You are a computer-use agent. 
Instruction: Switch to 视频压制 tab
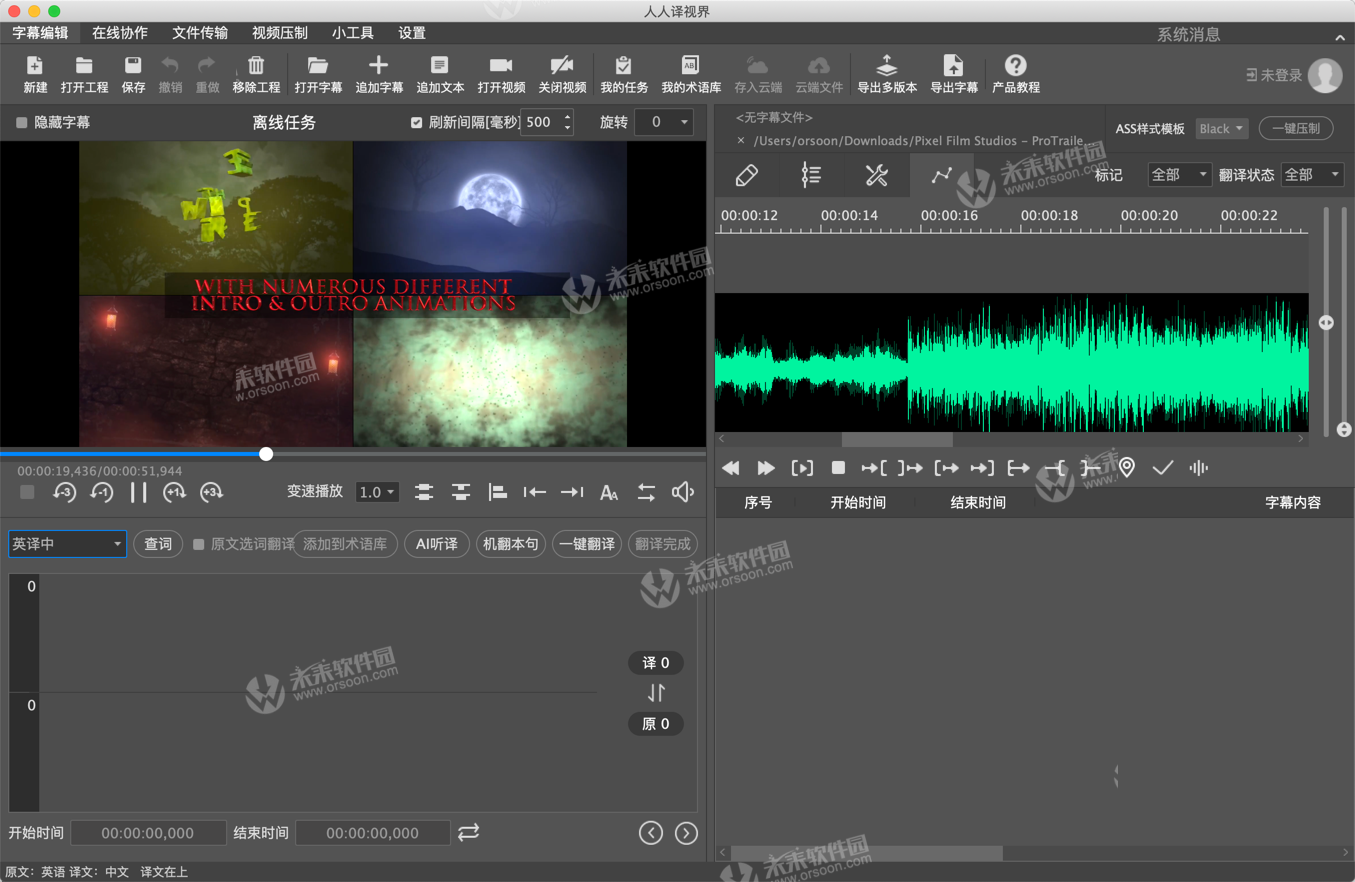tap(280, 32)
